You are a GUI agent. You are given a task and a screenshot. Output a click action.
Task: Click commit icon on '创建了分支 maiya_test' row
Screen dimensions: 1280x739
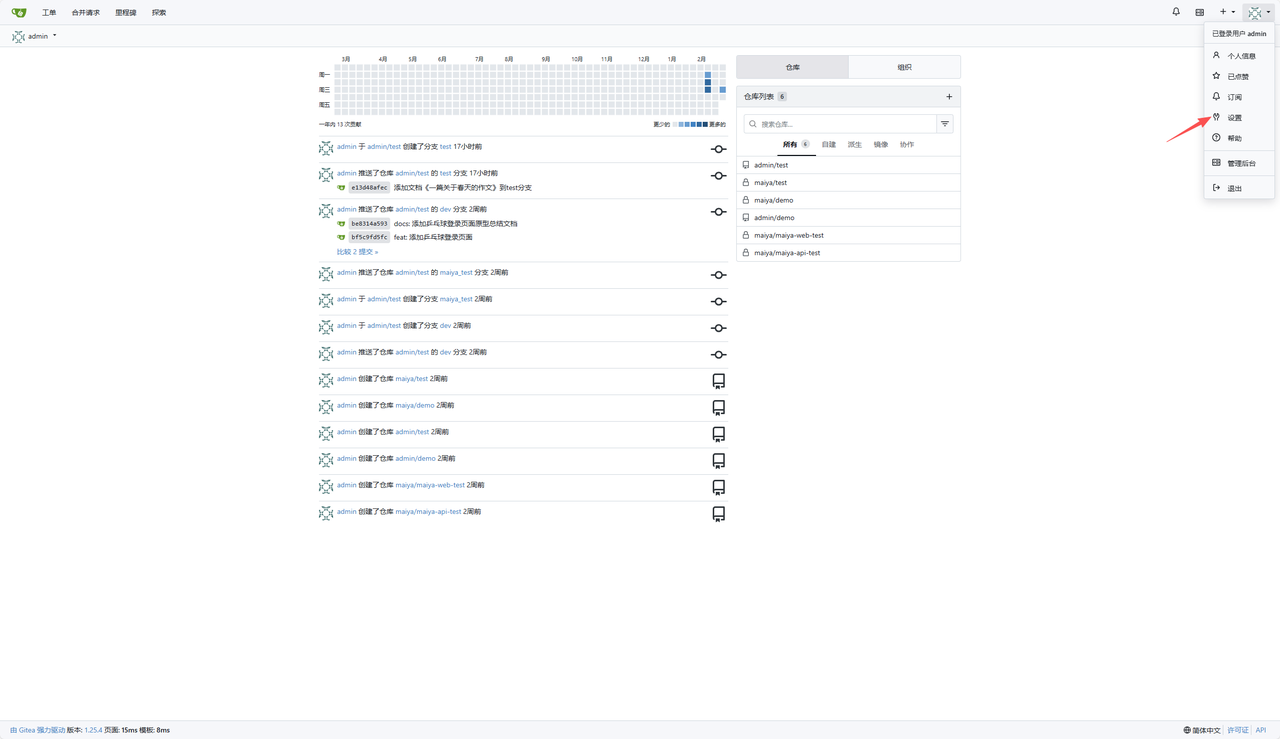(x=718, y=302)
